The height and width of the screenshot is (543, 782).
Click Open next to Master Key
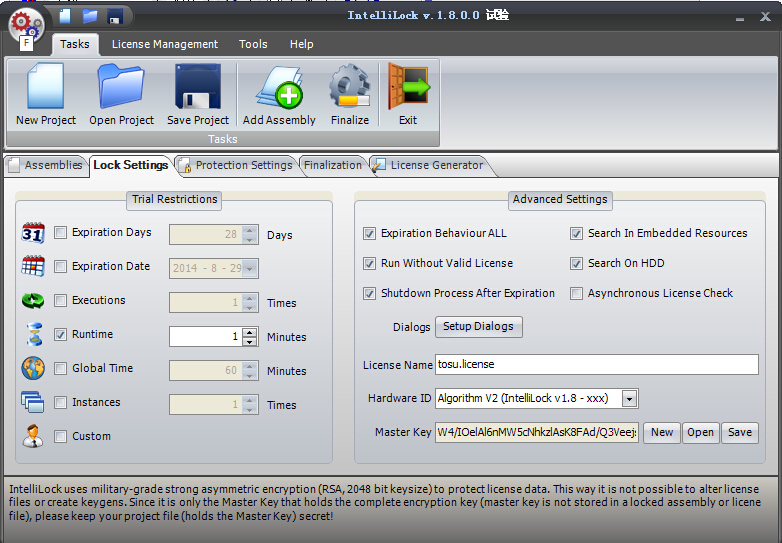[700, 432]
